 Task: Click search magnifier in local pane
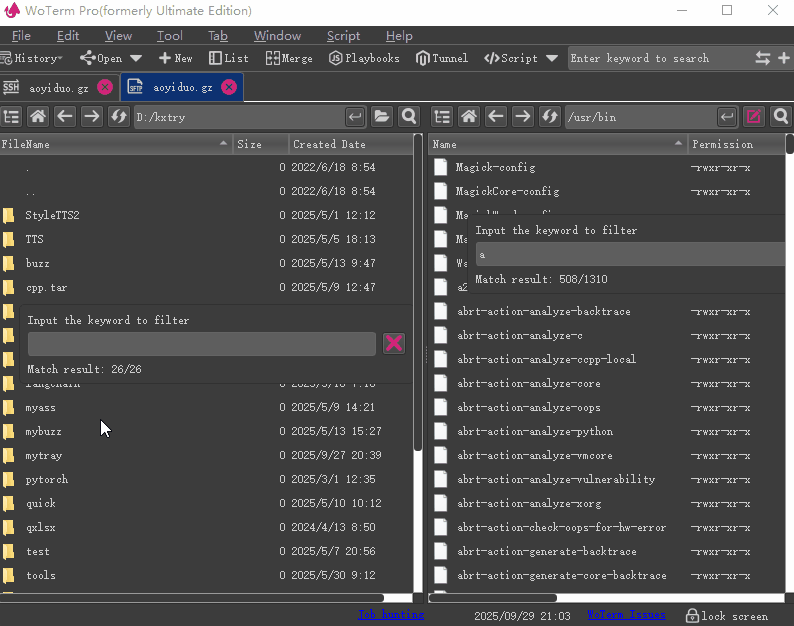408,117
